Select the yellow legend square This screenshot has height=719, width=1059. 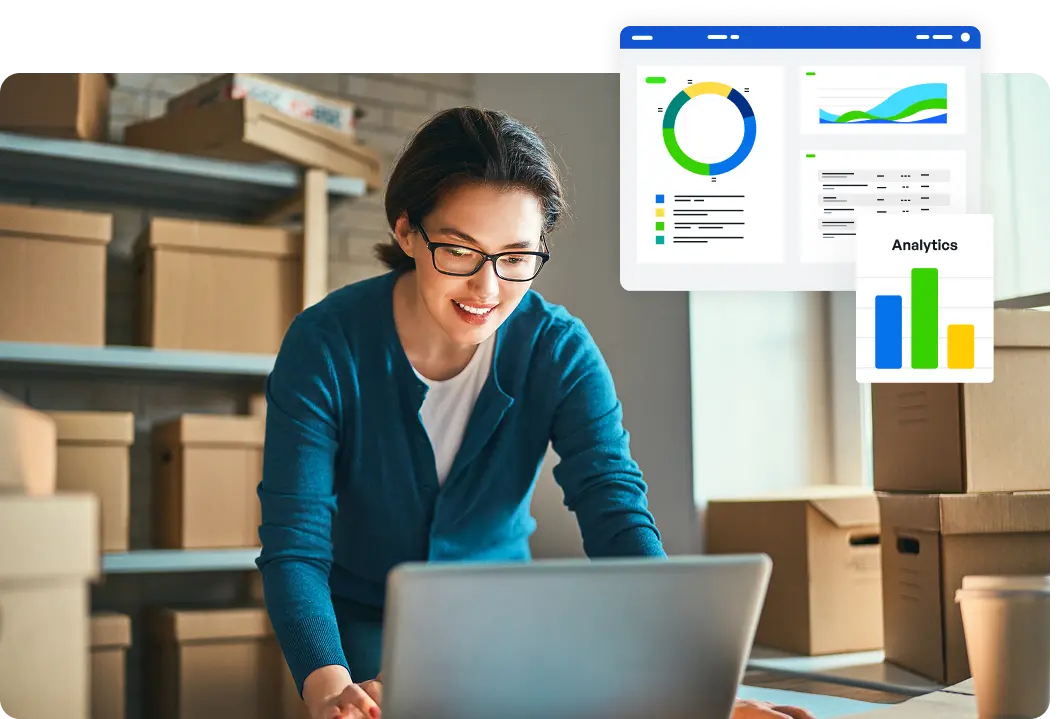[660, 212]
